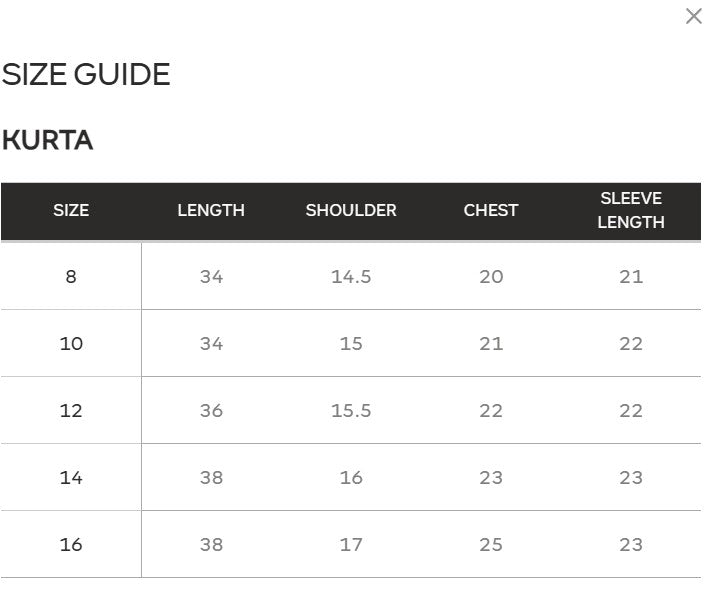
Task: Select the size 14 row label
Action: 71,478
